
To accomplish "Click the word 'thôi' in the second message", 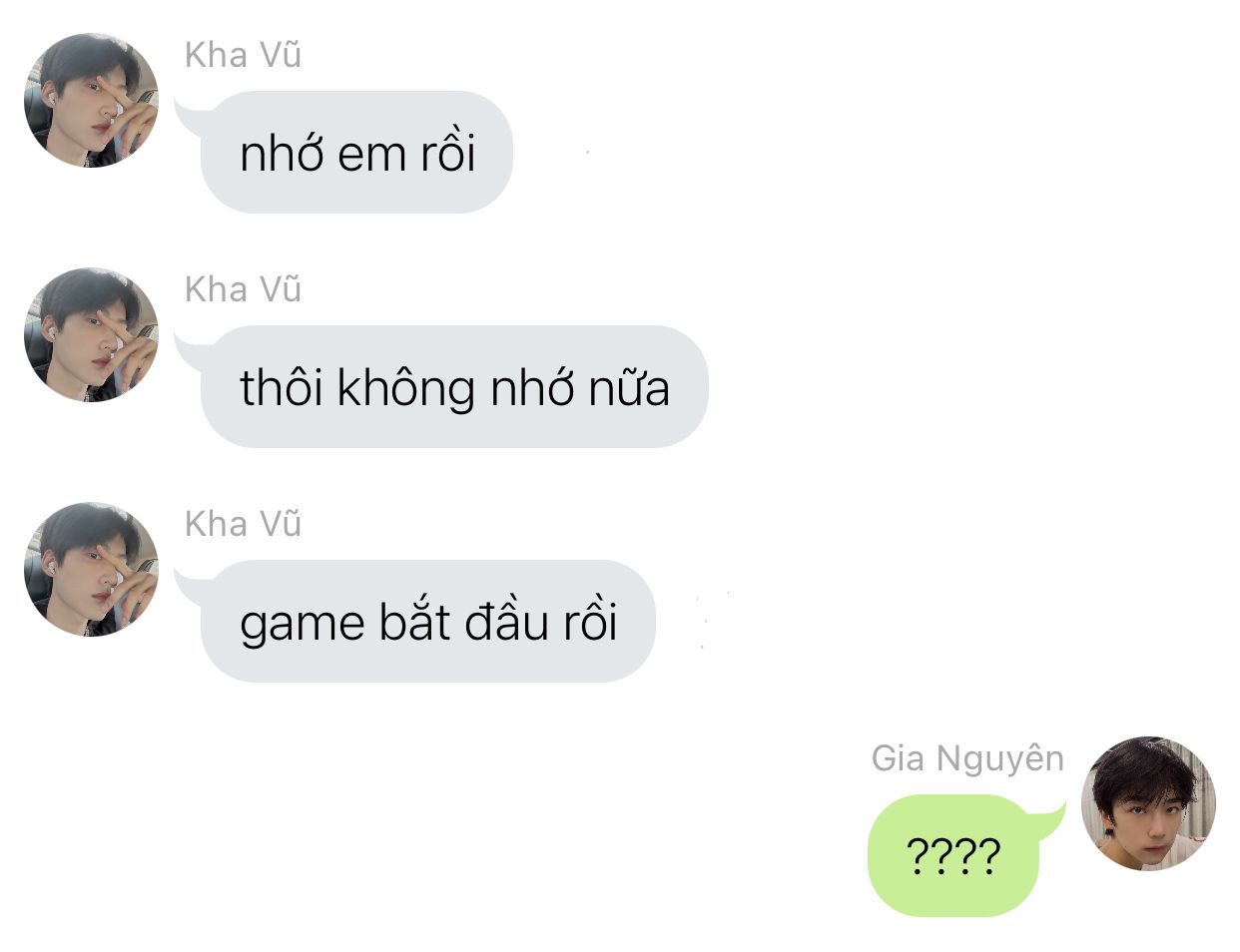I will [282, 387].
